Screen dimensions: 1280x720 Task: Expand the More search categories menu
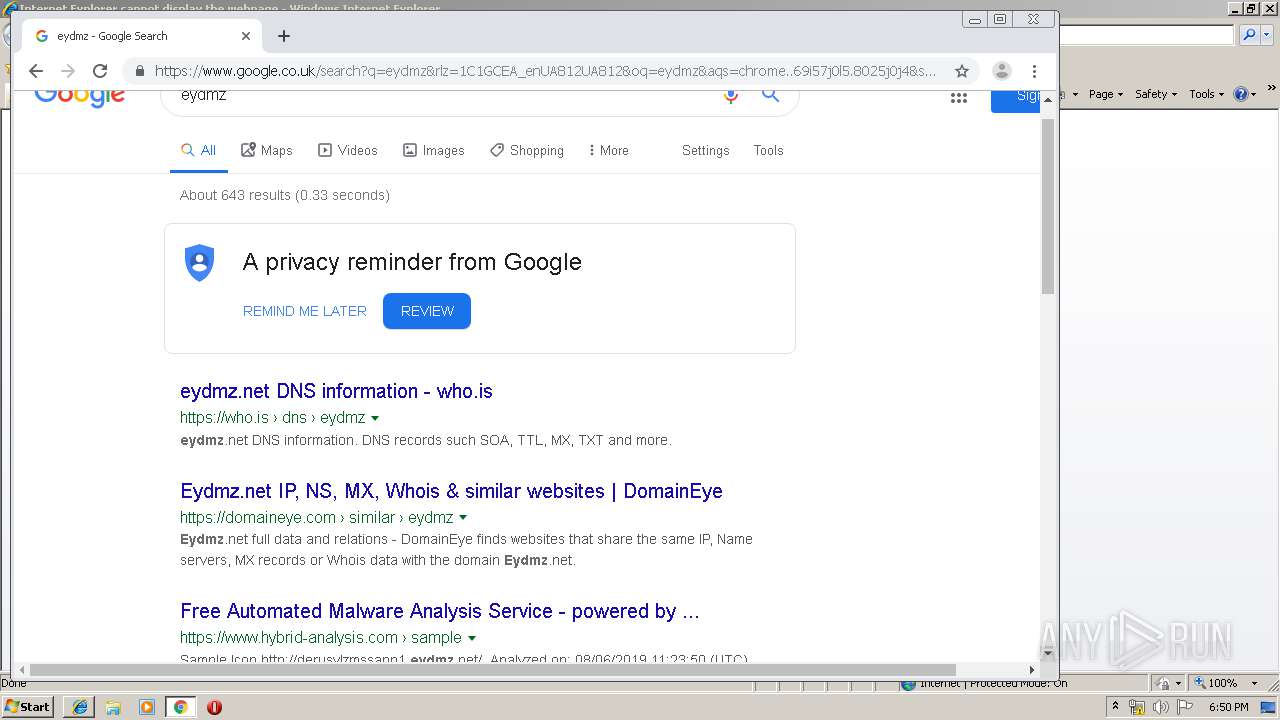(609, 150)
